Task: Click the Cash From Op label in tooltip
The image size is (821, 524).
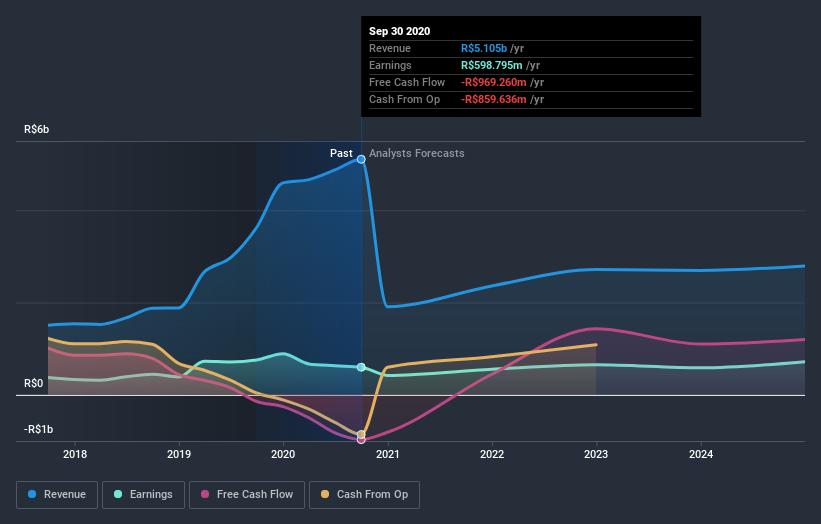Action: (404, 99)
